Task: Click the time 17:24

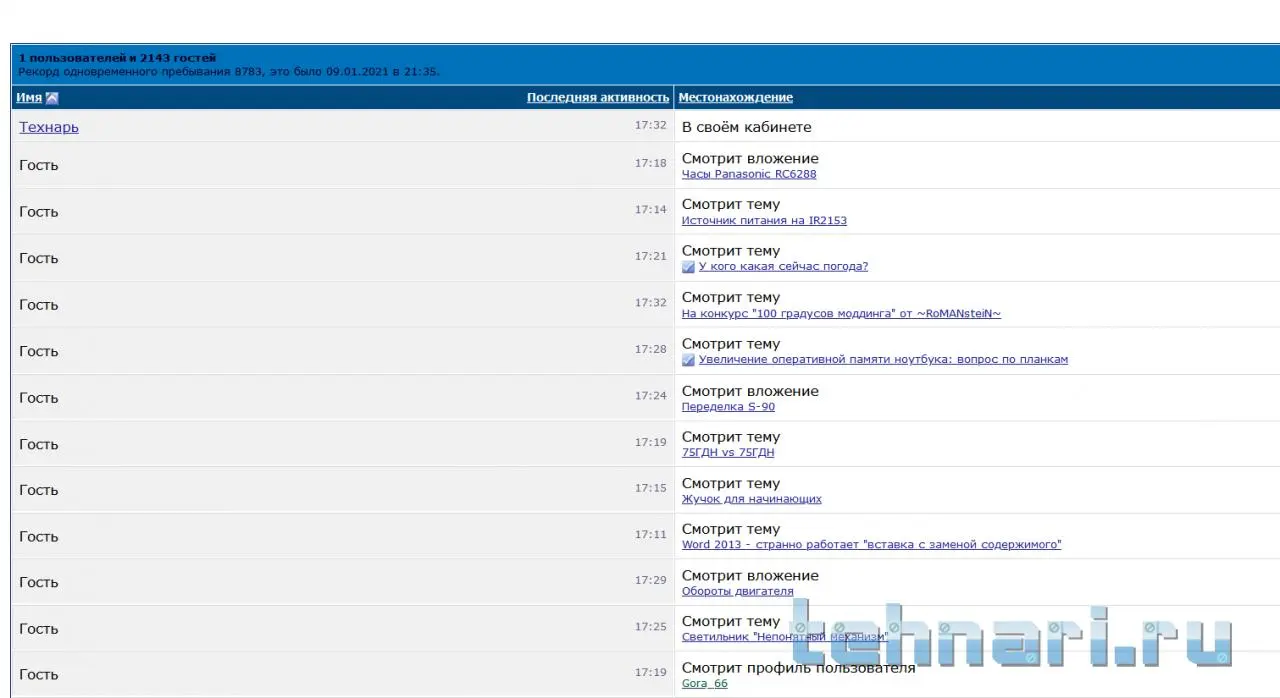Action: [650, 396]
